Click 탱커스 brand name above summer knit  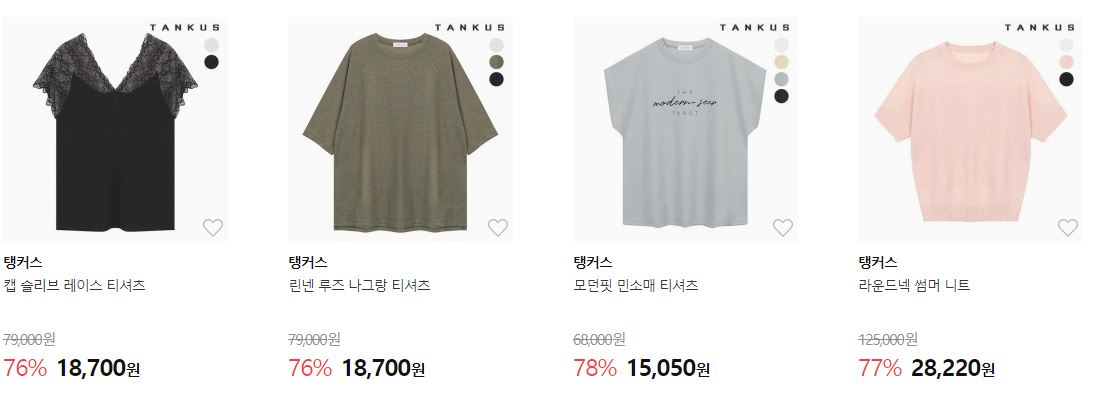click(x=878, y=262)
